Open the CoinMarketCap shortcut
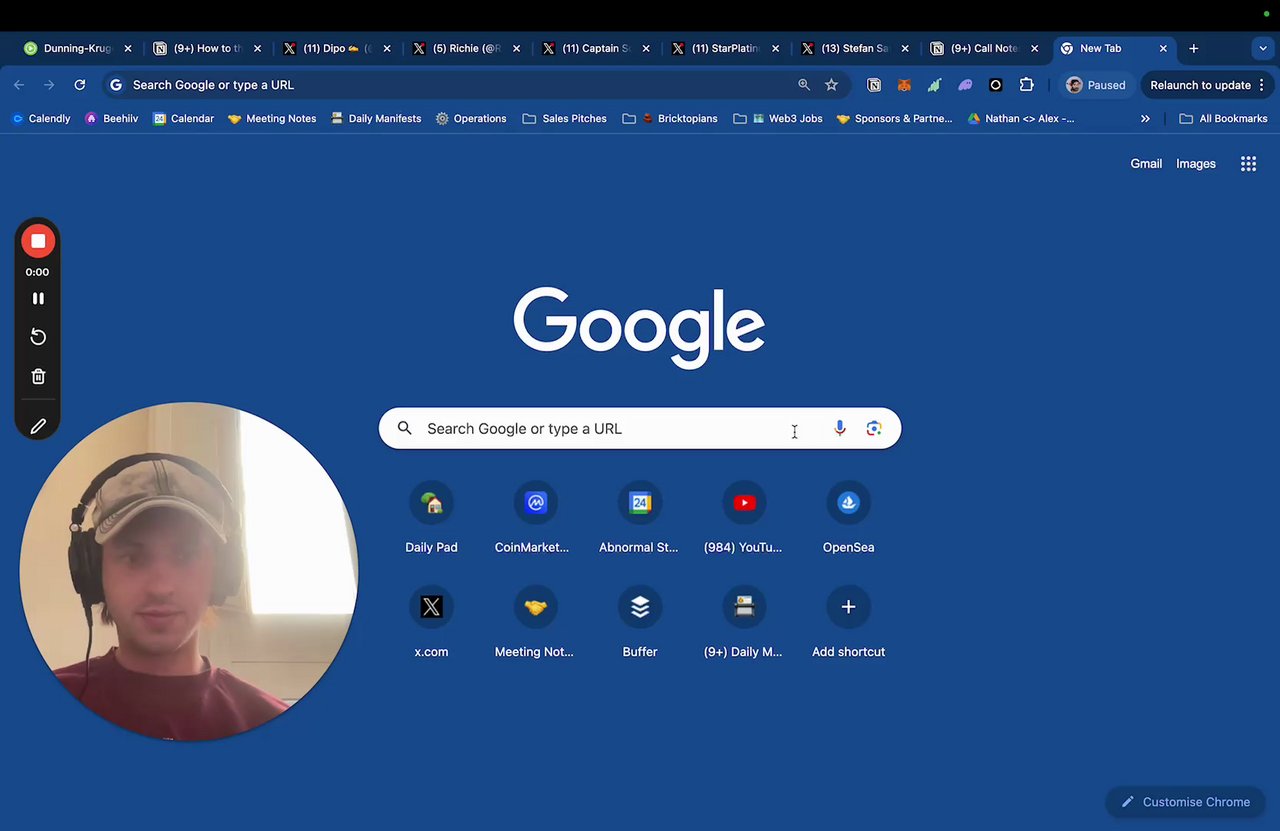The image size is (1280, 831). click(x=535, y=519)
